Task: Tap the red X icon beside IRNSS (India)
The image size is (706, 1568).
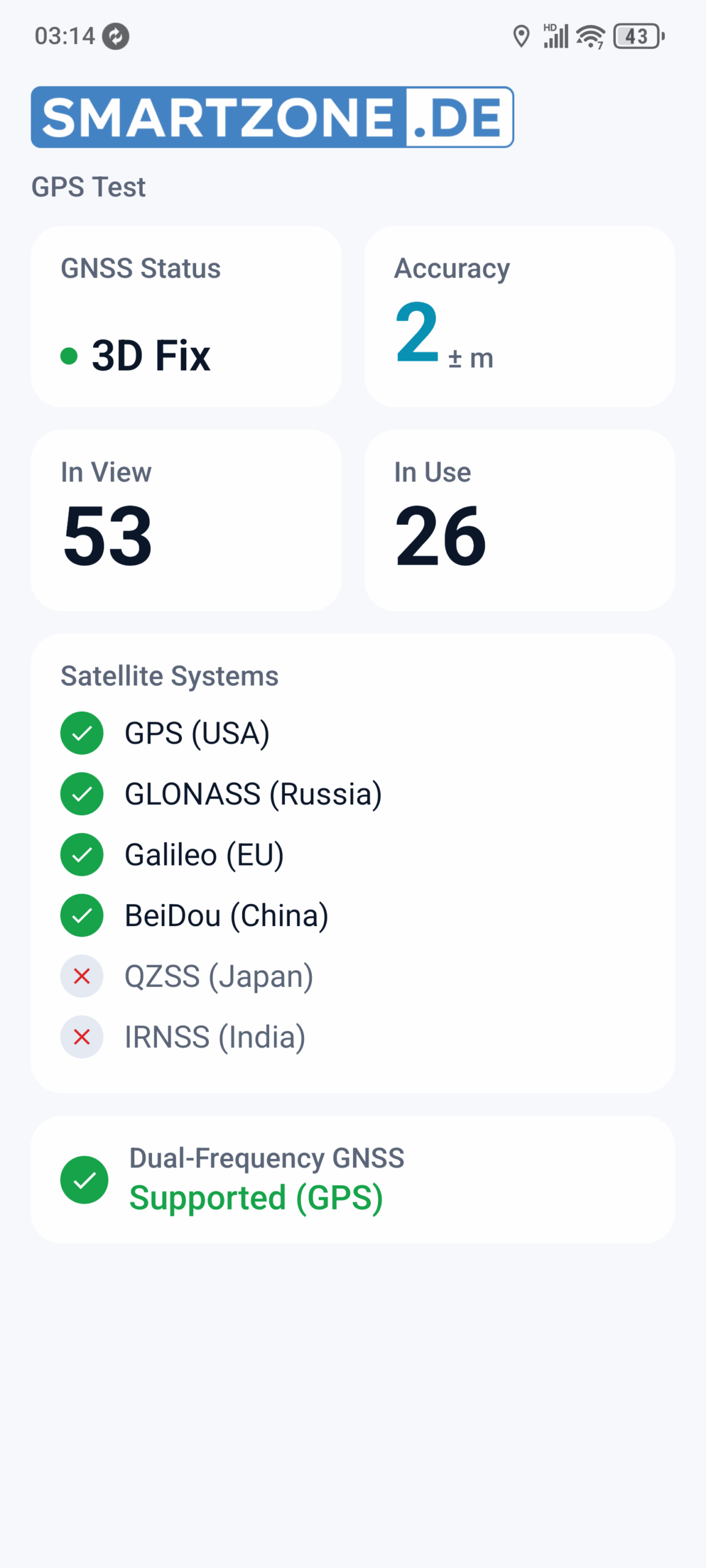Action: [82, 1037]
